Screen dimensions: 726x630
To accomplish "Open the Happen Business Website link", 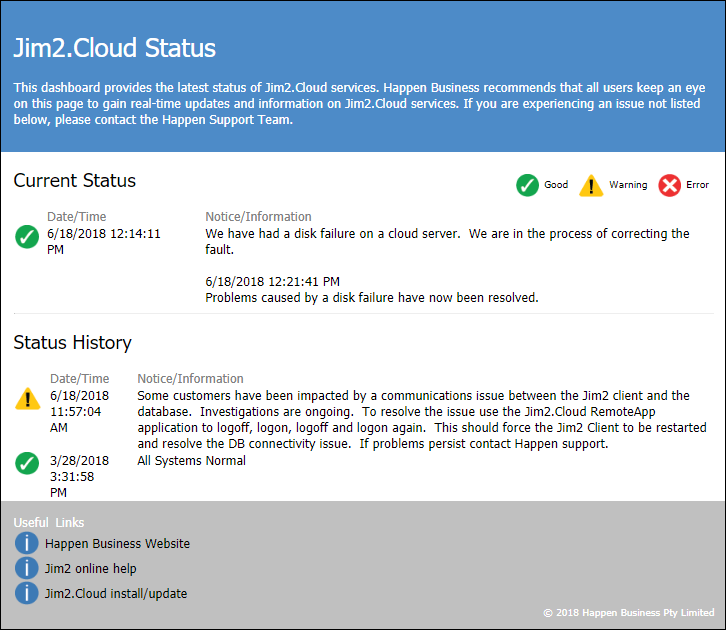I will coord(117,543).
